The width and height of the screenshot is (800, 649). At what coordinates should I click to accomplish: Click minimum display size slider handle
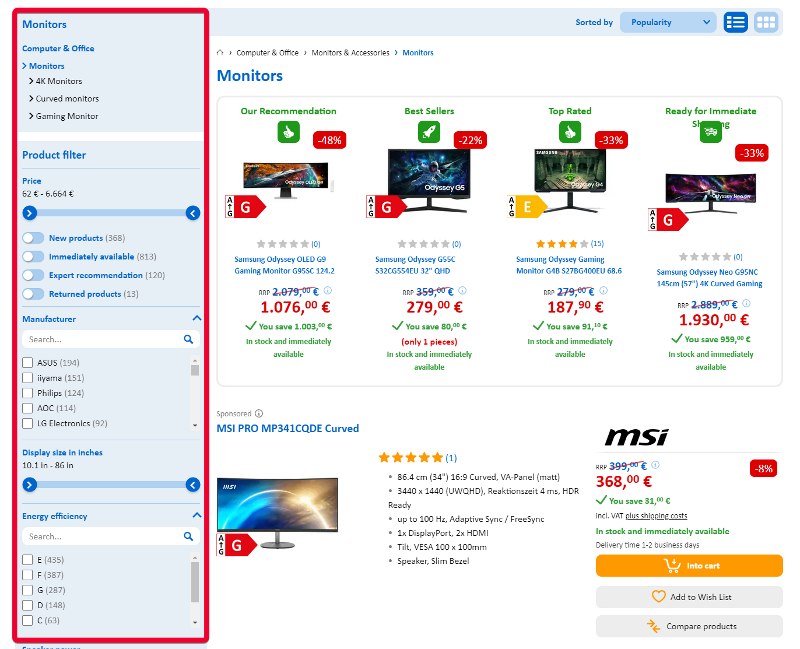[30, 485]
